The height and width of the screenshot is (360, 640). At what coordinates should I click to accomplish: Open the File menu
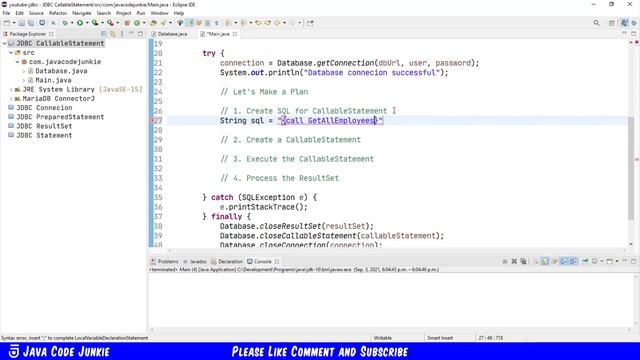pos(6,13)
